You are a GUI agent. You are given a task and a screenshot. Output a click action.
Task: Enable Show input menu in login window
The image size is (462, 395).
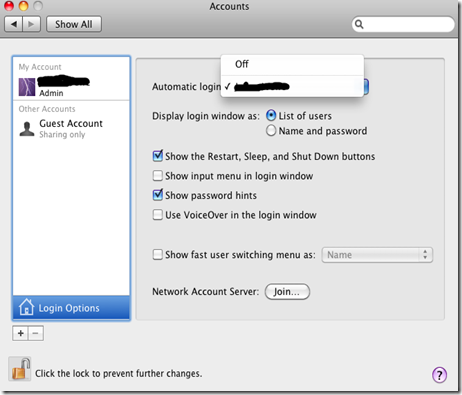point(158,176)
